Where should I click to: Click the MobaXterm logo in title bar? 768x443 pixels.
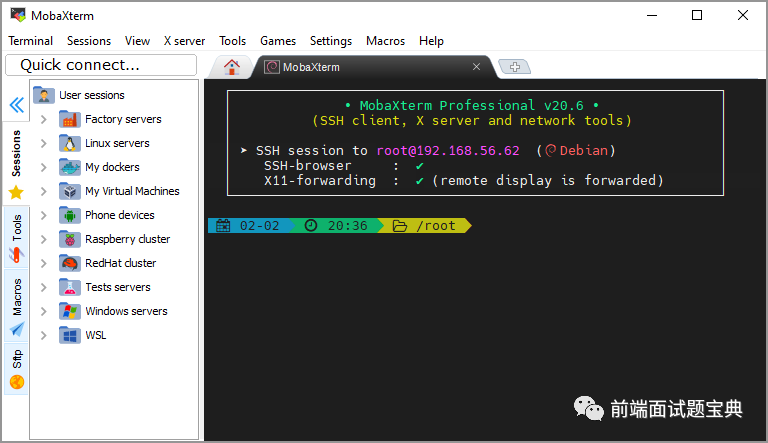(18, 15)
